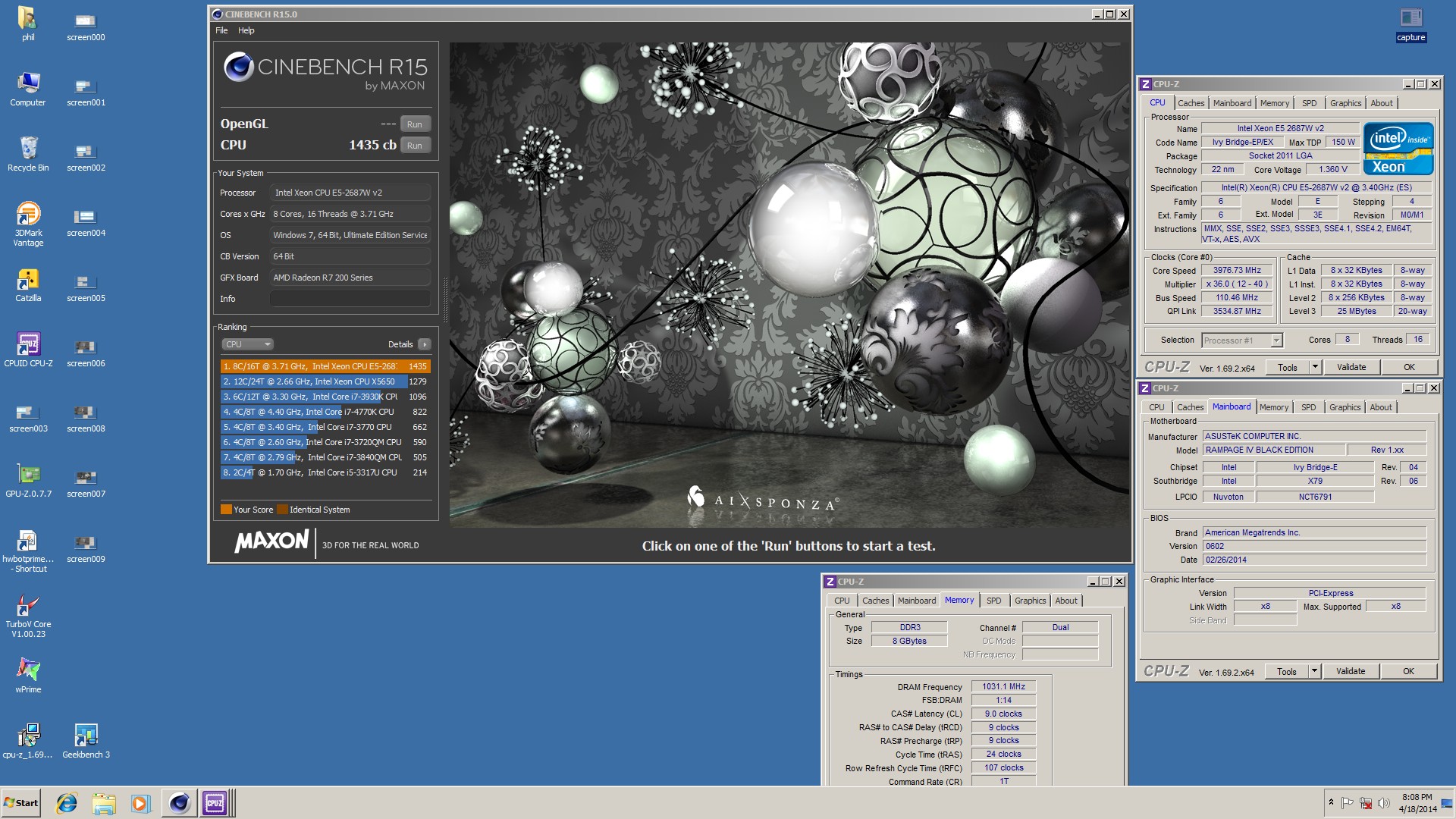Open the capture icon on desktop
1456x819 pixels.
1410,24
